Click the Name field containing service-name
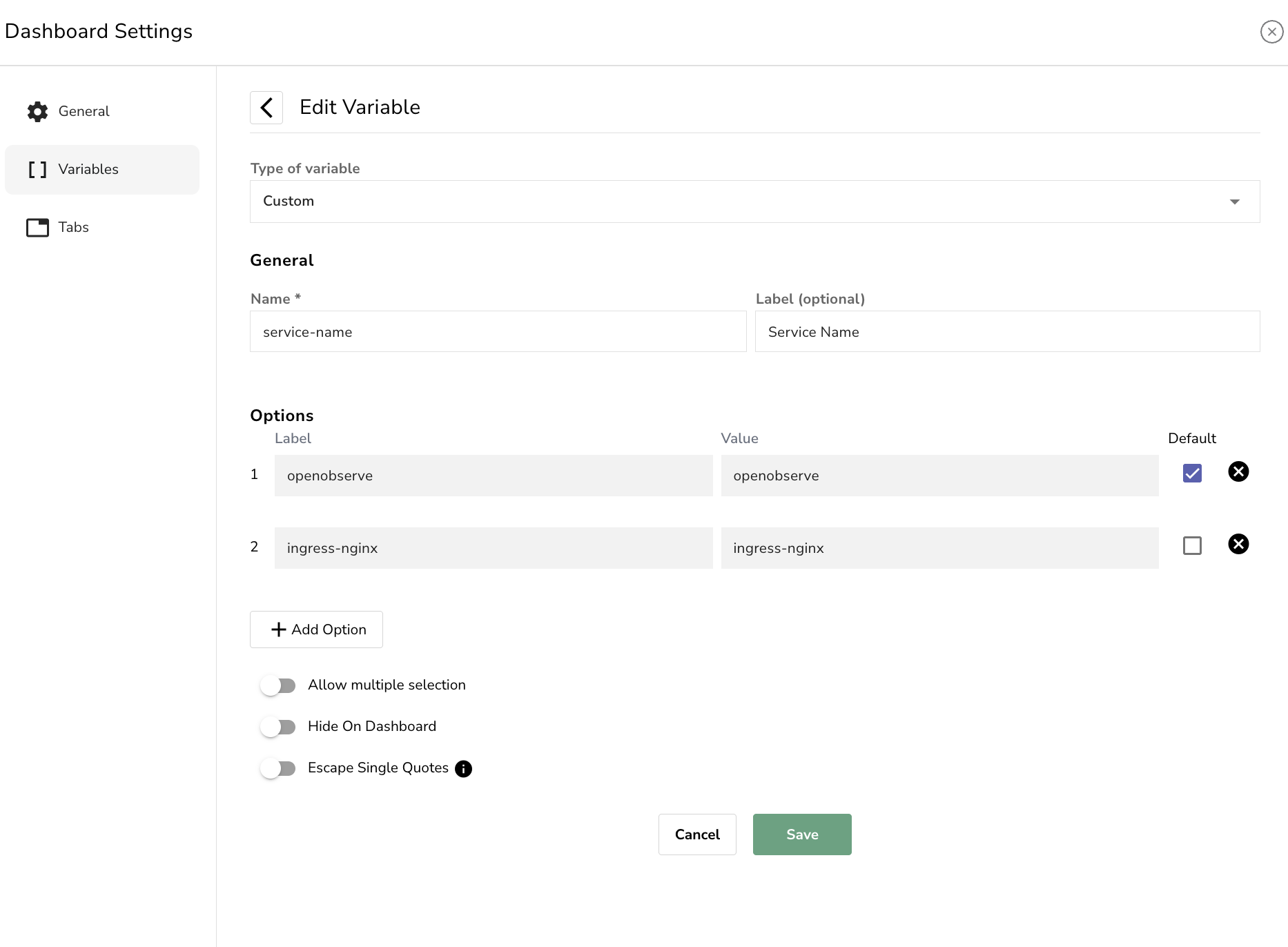 497,331
